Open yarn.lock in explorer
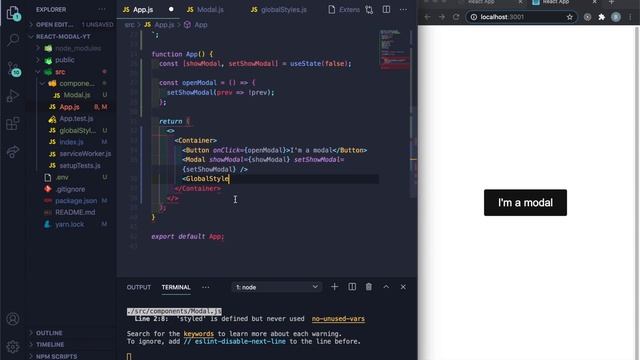640x360 pixels. tap(72, 224)
